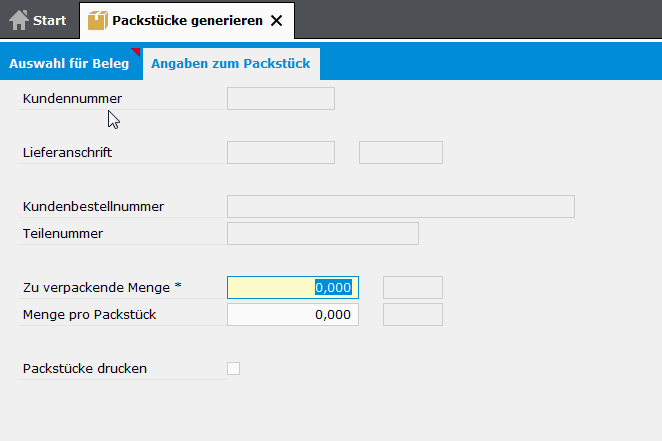Close the Packstücke generieren tab
The width and height of the screenshot is (662, 441).
[x=277, y=20]
